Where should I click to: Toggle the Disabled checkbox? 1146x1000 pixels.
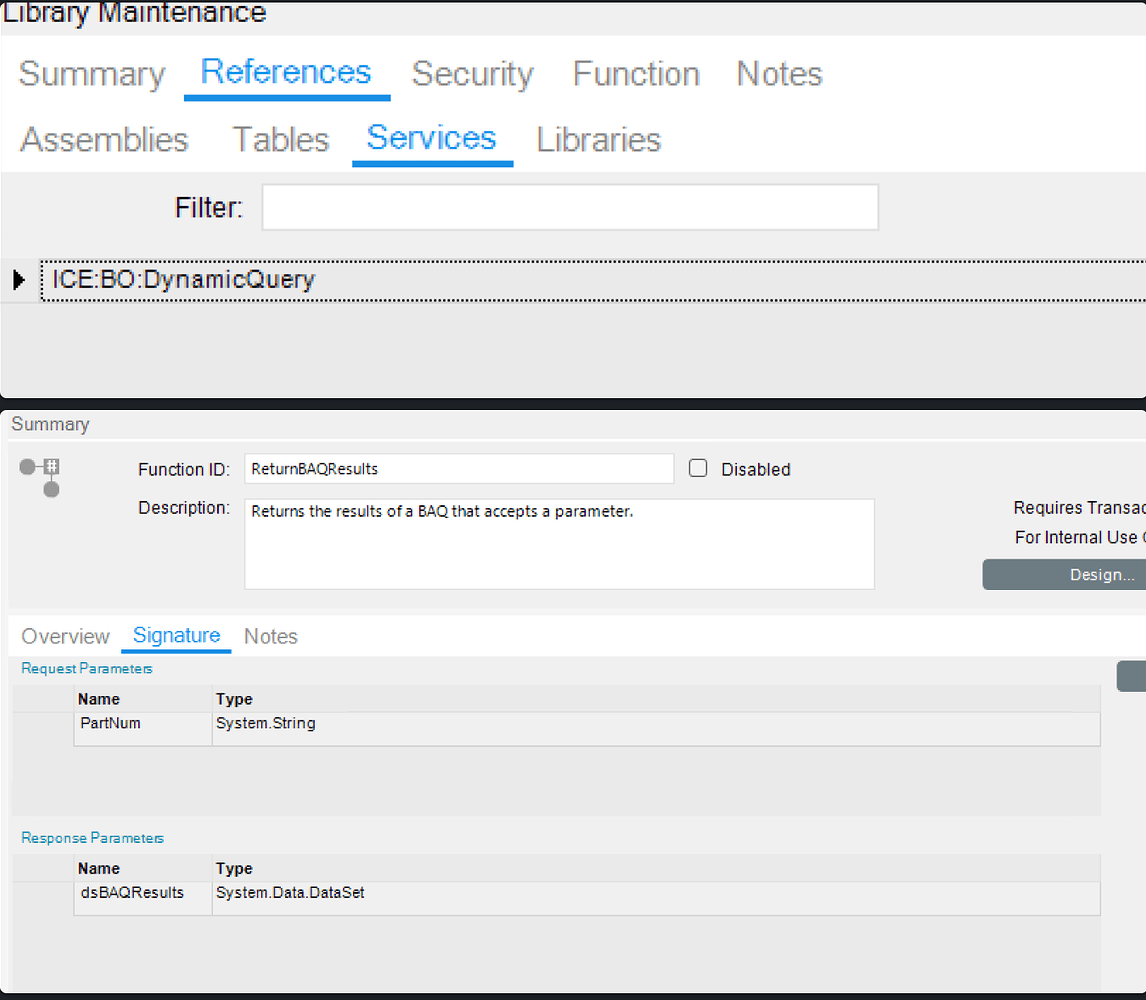[697, 469]
